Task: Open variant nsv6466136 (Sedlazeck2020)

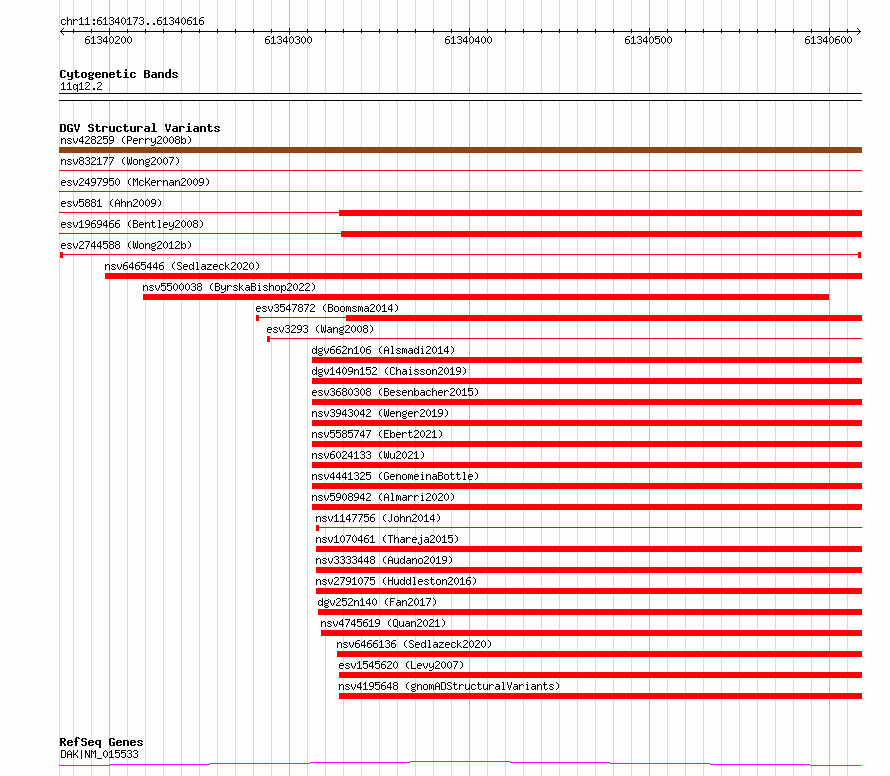Action: (414, 644)
